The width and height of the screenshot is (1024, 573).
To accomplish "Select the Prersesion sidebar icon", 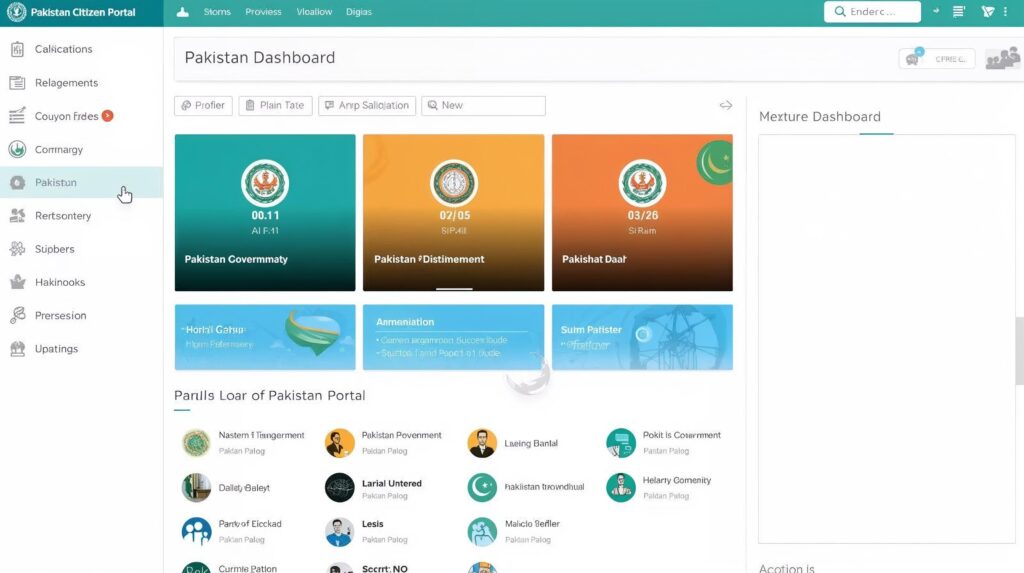I will [18, 316].
